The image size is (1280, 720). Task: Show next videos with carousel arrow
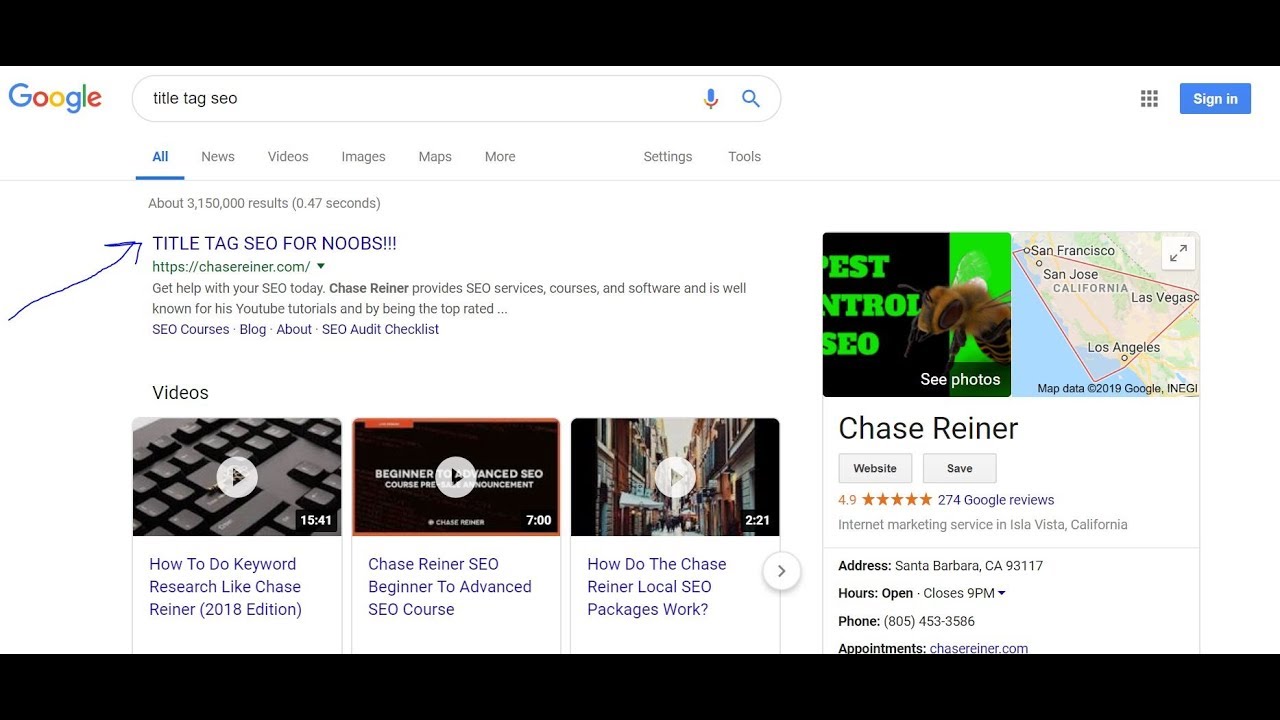781,571
